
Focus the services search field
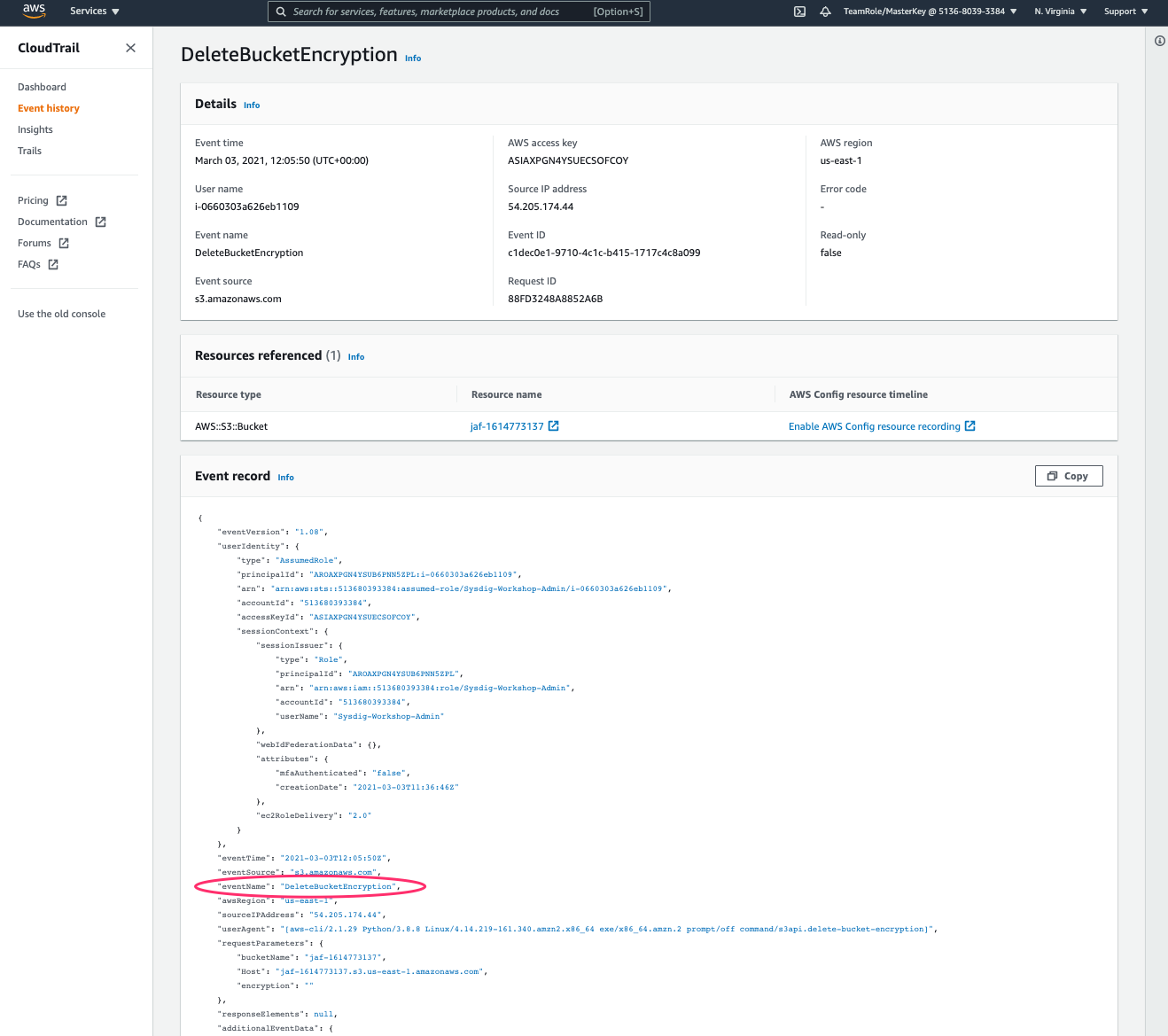point(459,12)
